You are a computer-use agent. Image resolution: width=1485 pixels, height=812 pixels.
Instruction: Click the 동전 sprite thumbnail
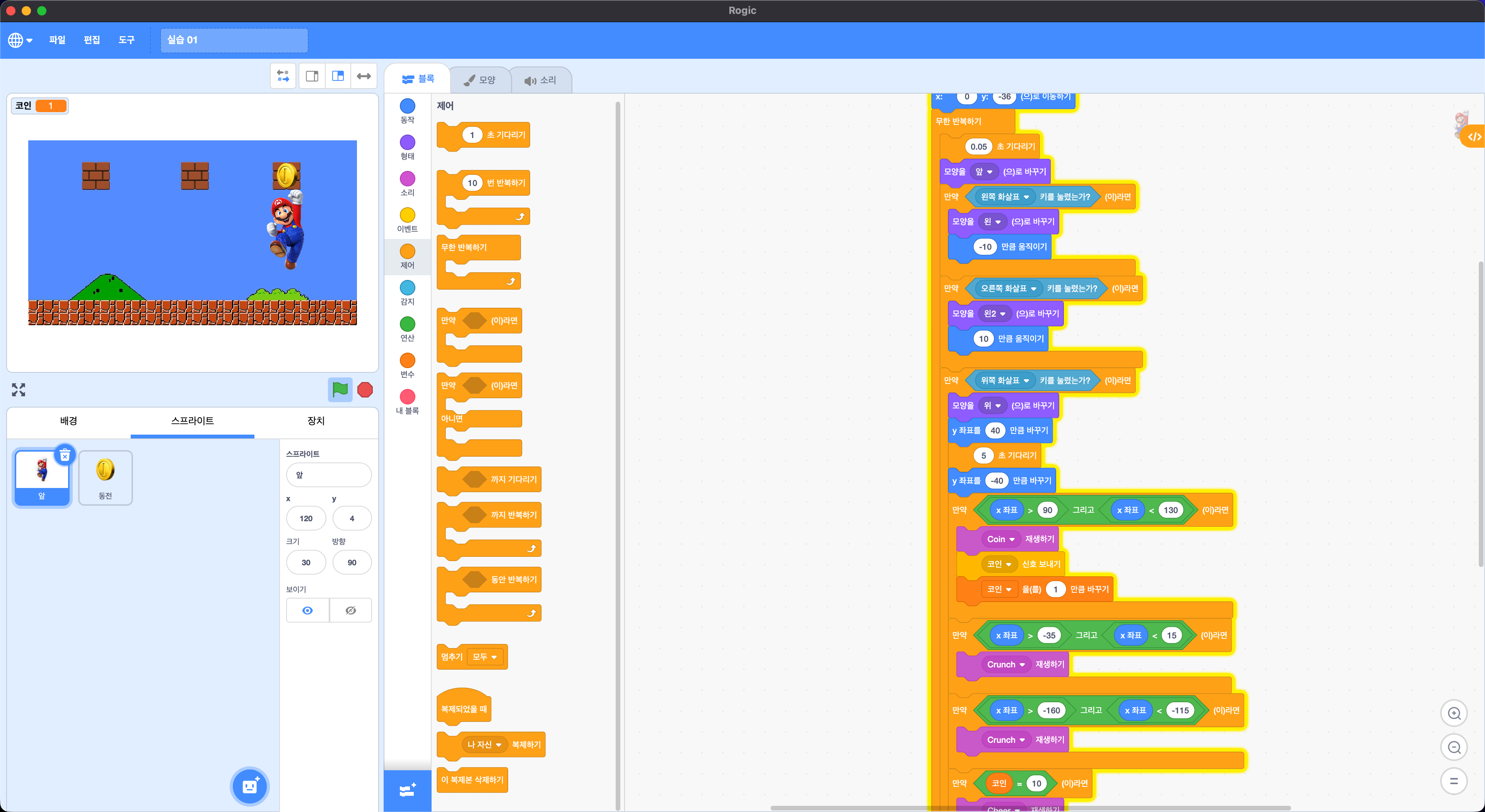pos(105,477)
